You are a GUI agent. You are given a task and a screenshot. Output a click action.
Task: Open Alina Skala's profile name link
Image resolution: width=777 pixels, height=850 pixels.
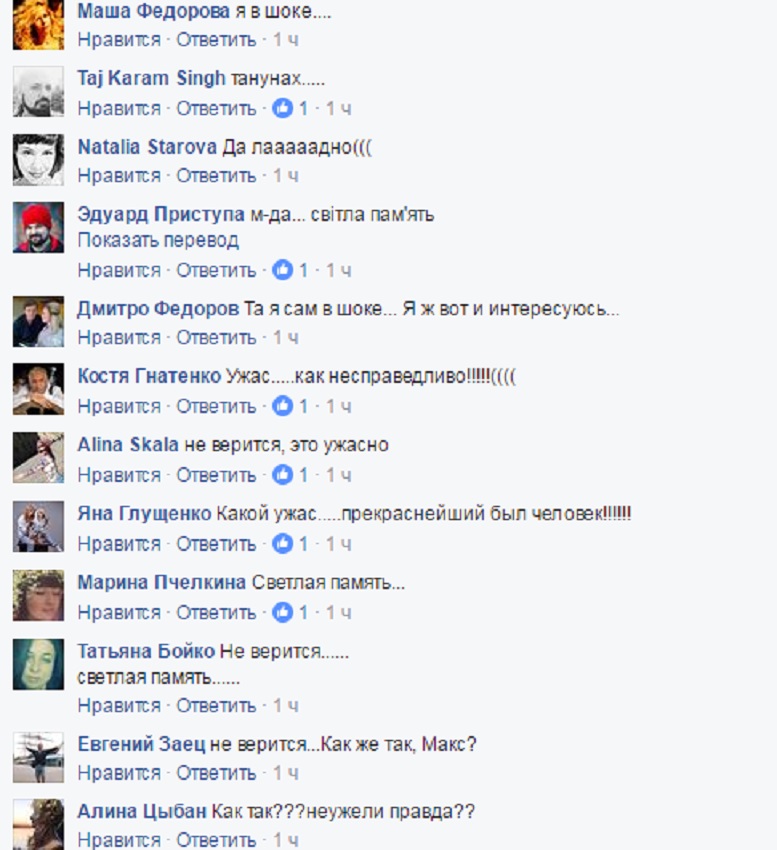click(x=128, y=445)
